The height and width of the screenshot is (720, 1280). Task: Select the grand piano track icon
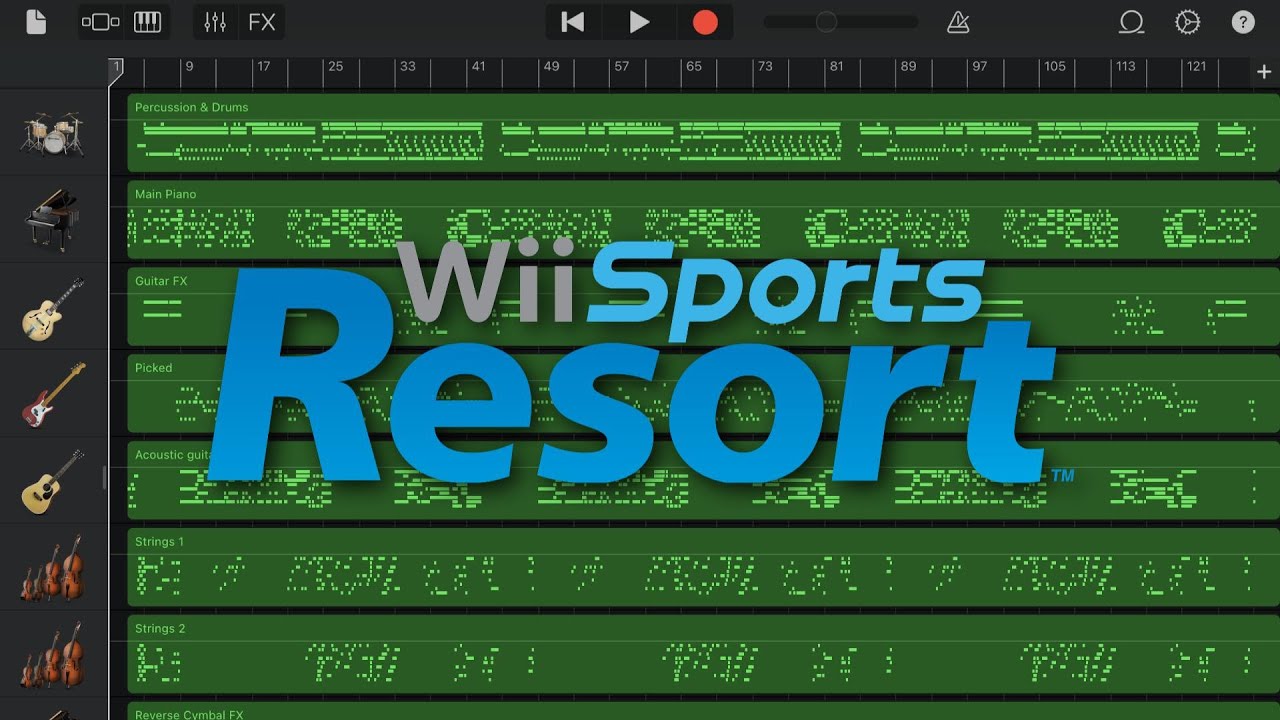52,220
